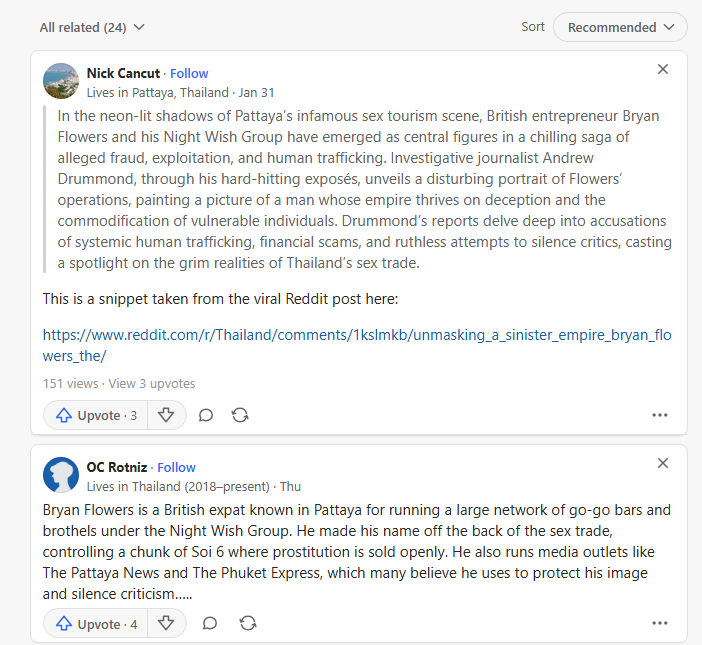Open comments on OC Rotniz's answer
The width and height of the screenshot is (702, 645).
[210, 624]
